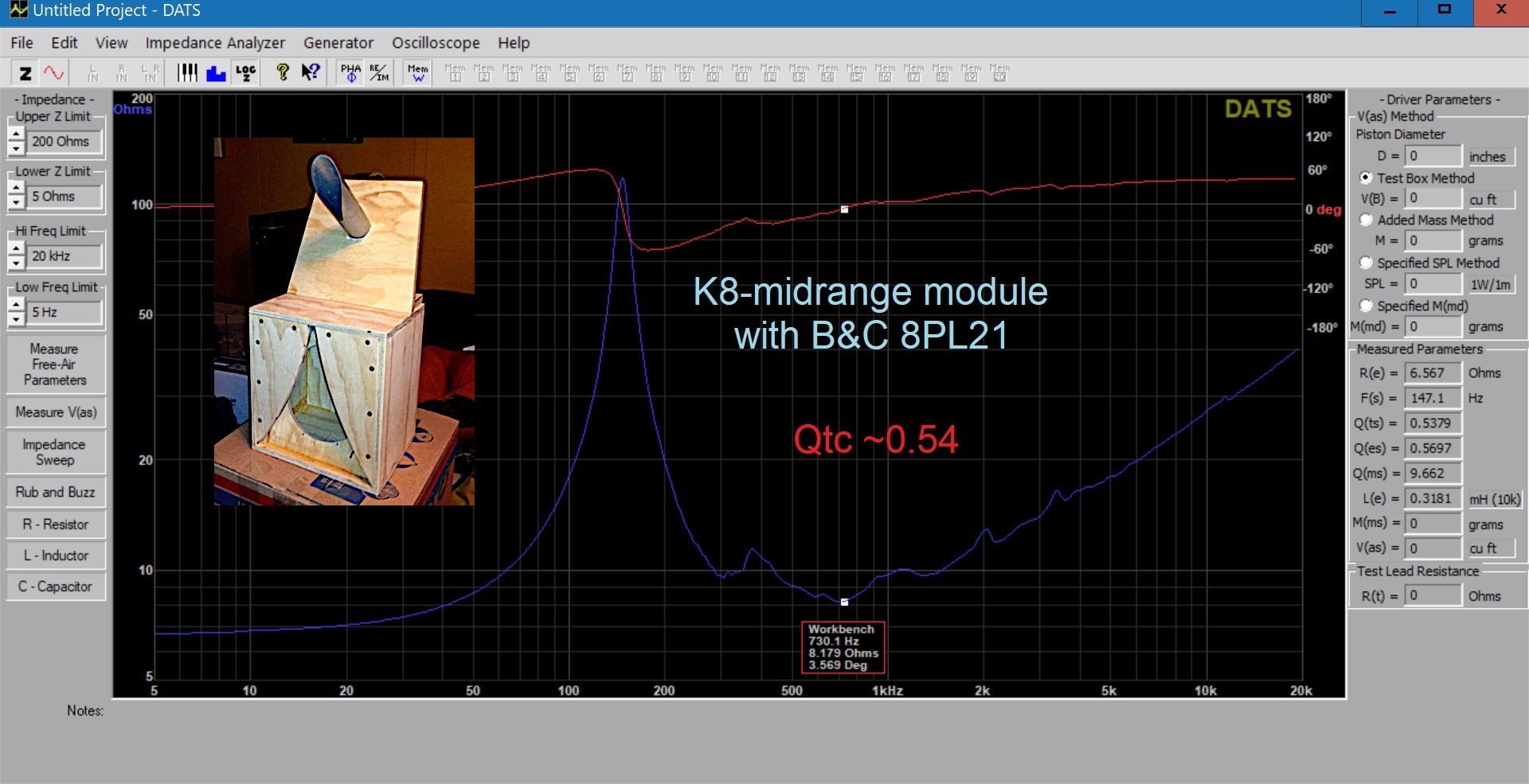Open the Generator menu
The image size is (1529, 784).
(x=338, y=43)
